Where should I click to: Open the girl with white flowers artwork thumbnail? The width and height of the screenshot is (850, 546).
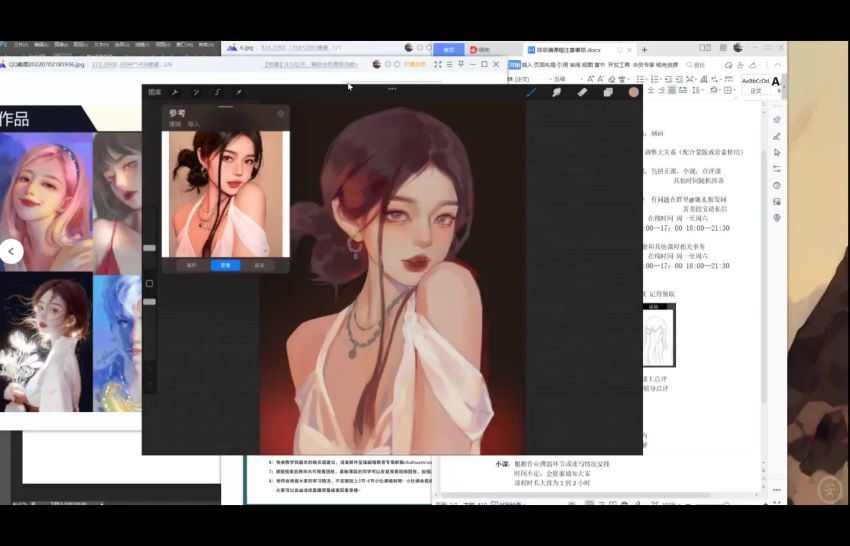click(x=46, y=343)
